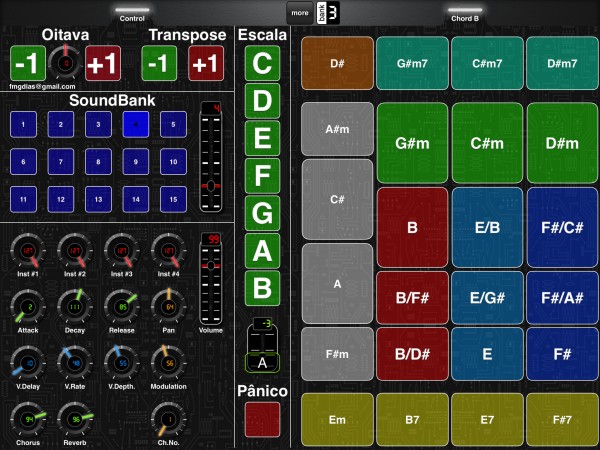Play the E/B chord pad

pos(487,227)
